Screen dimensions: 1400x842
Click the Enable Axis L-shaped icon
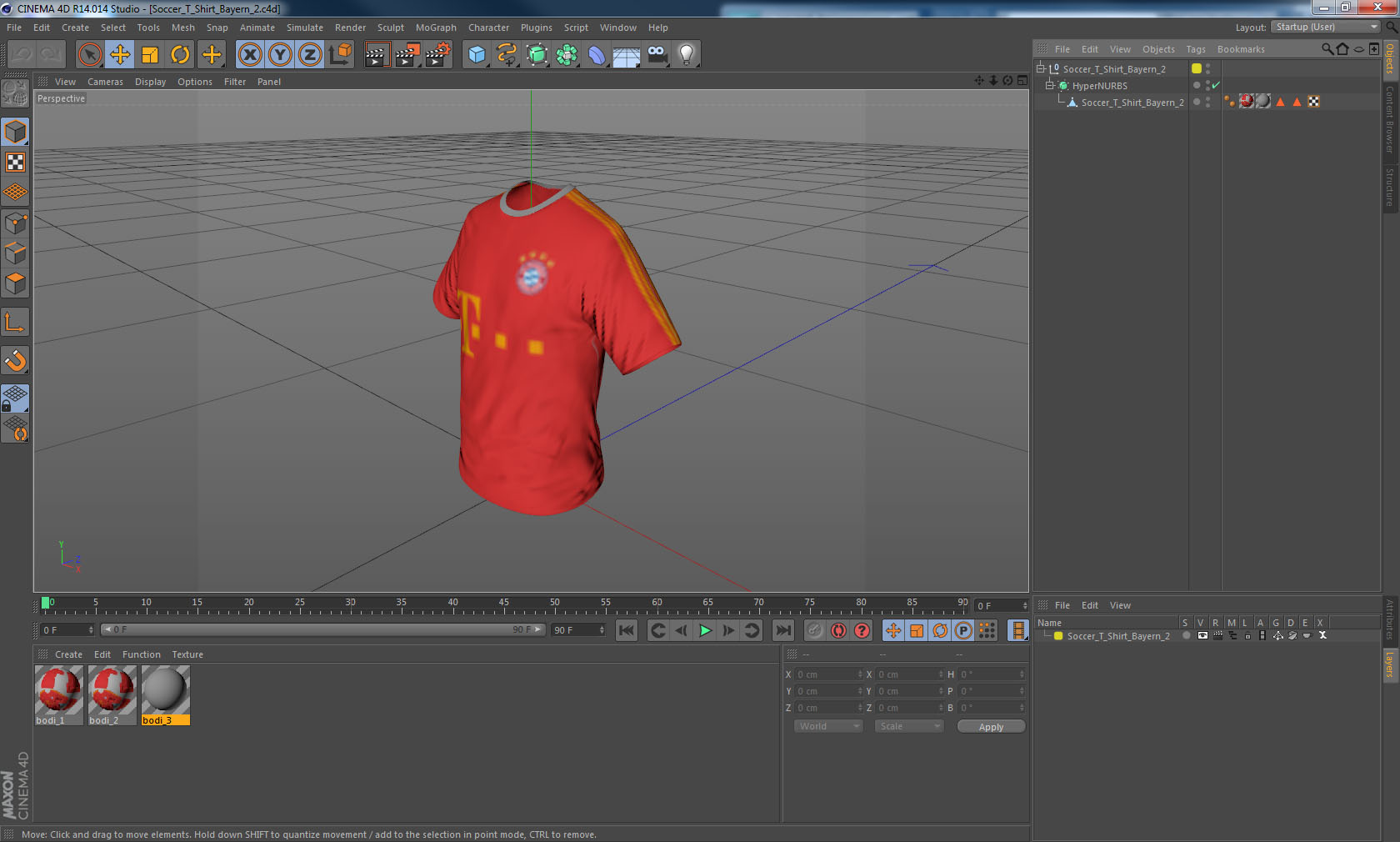coord(15,323)
